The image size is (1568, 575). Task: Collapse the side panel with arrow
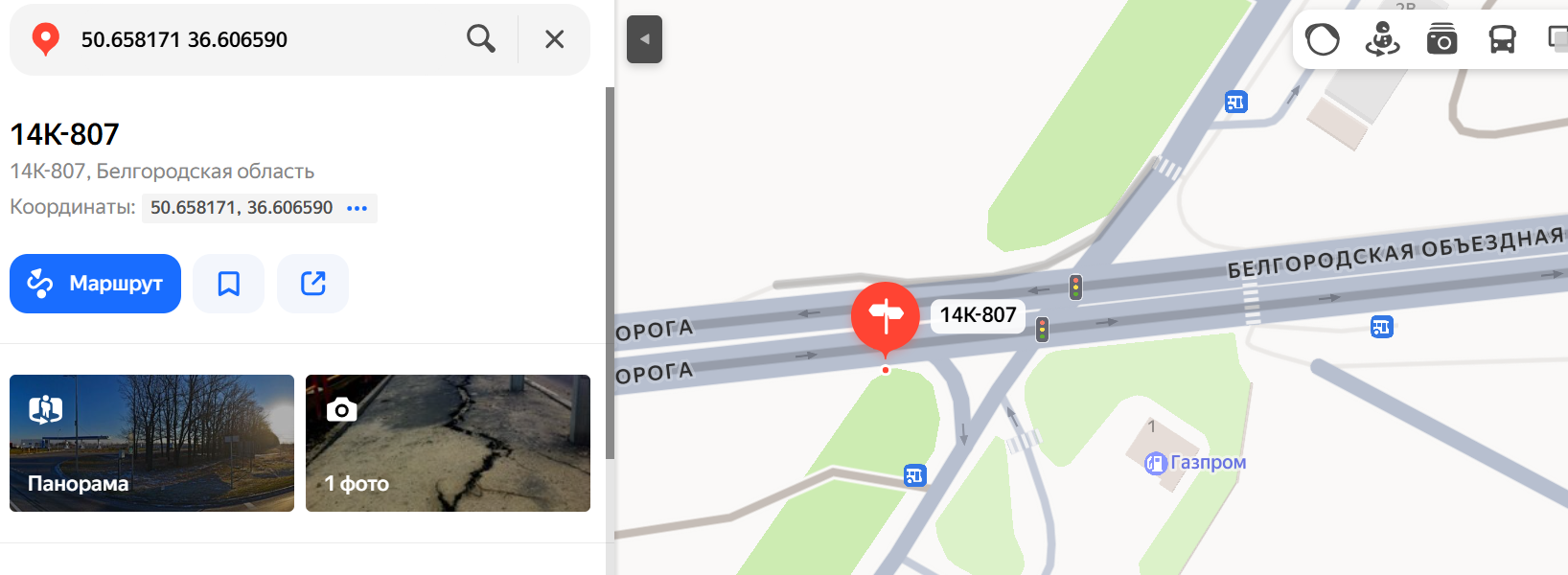tap(644, 39)
